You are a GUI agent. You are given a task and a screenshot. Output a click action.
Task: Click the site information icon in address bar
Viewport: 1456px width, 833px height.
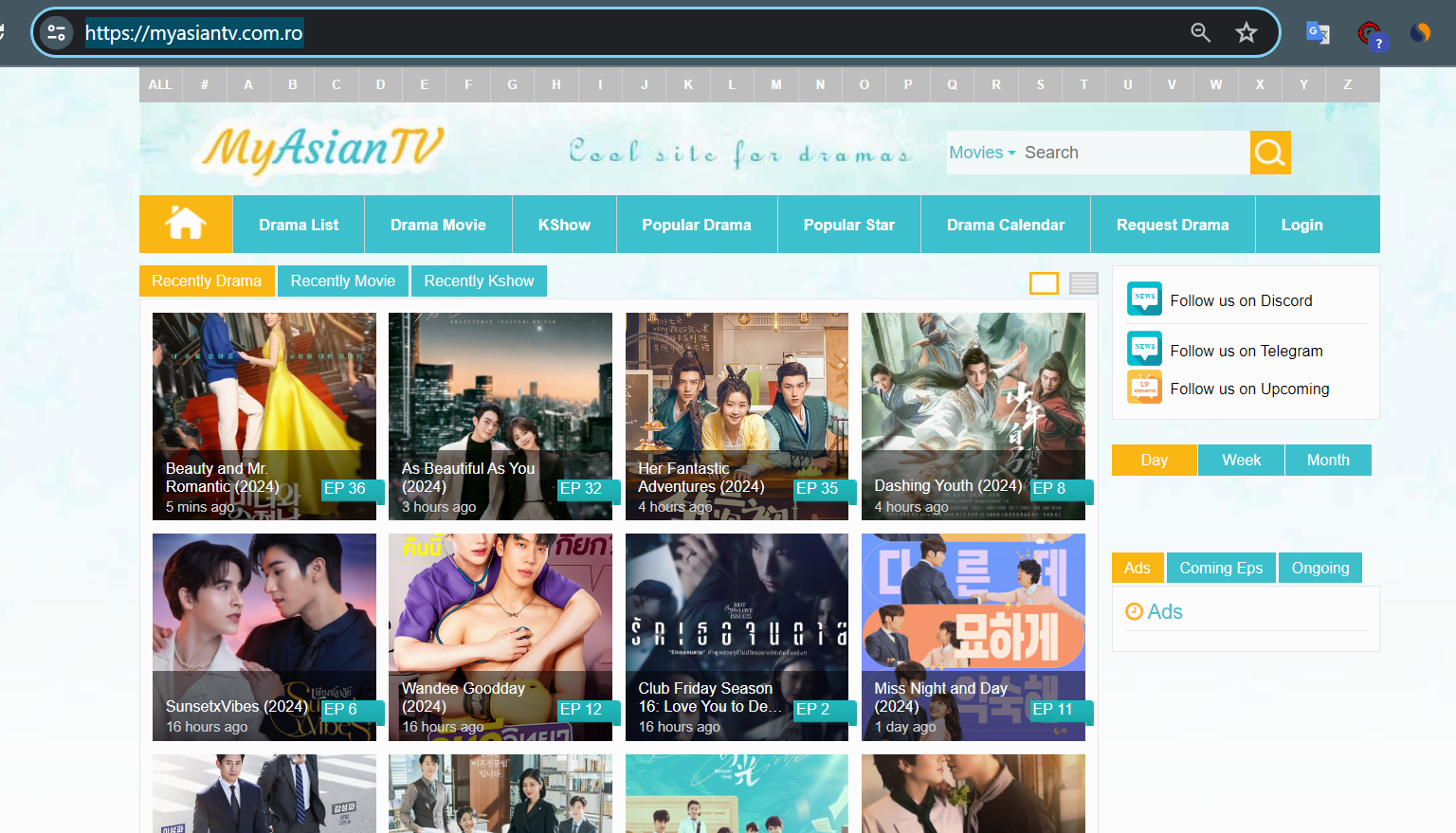pyautogui.click(x=56, y=33)
